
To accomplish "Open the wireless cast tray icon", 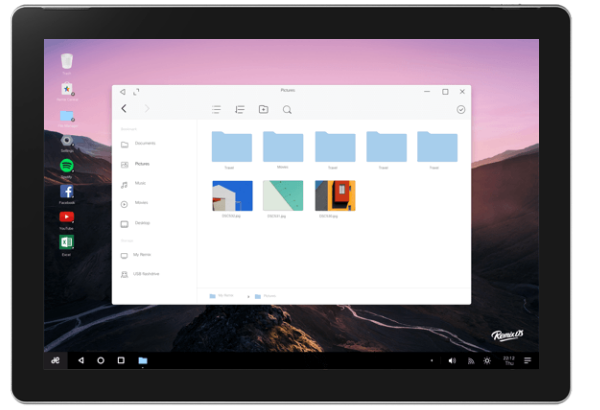I will point(471,361).
